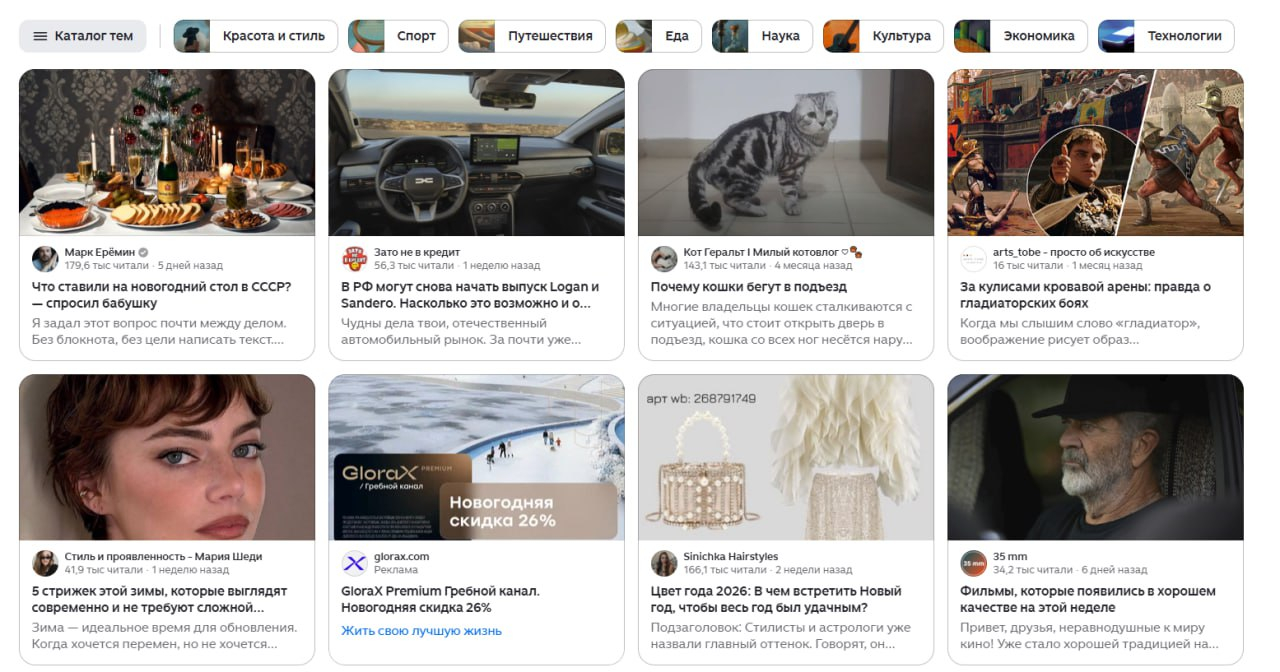
Task: Click Зато не в кредит channel avatar
Action: click(x=355, y=259)
